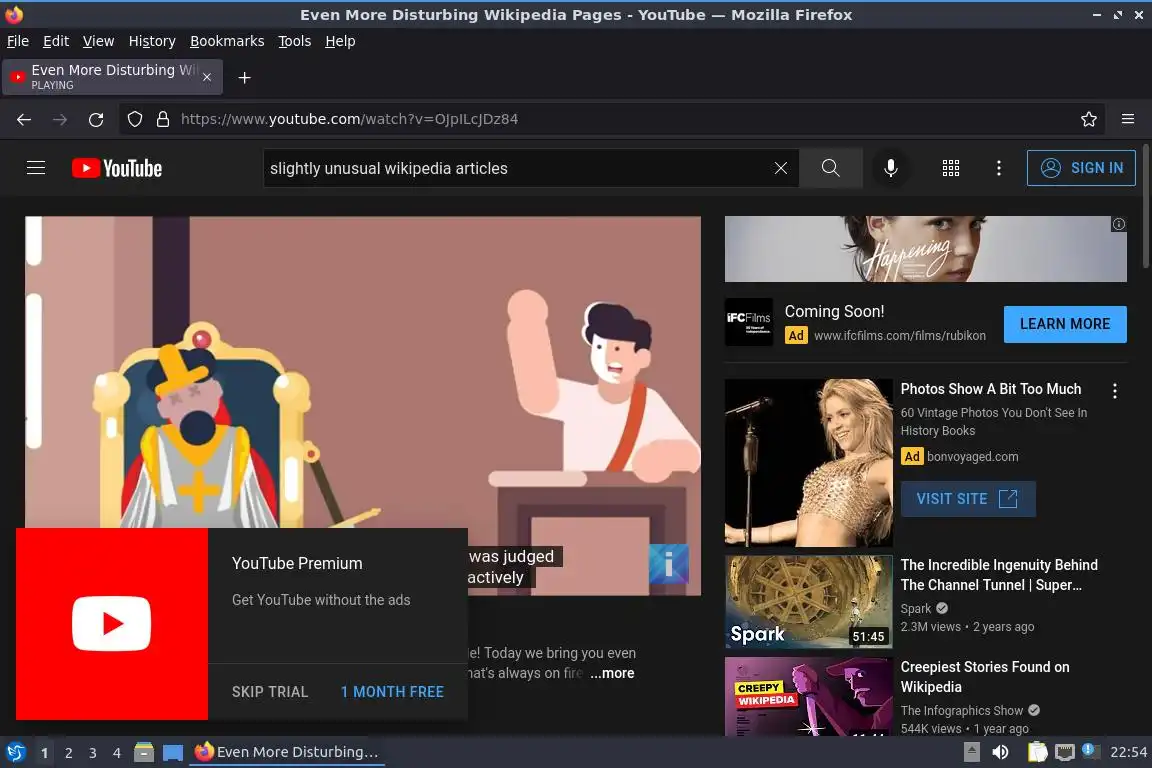Open options for Photos Show A Bit ad

(1115, 391)
